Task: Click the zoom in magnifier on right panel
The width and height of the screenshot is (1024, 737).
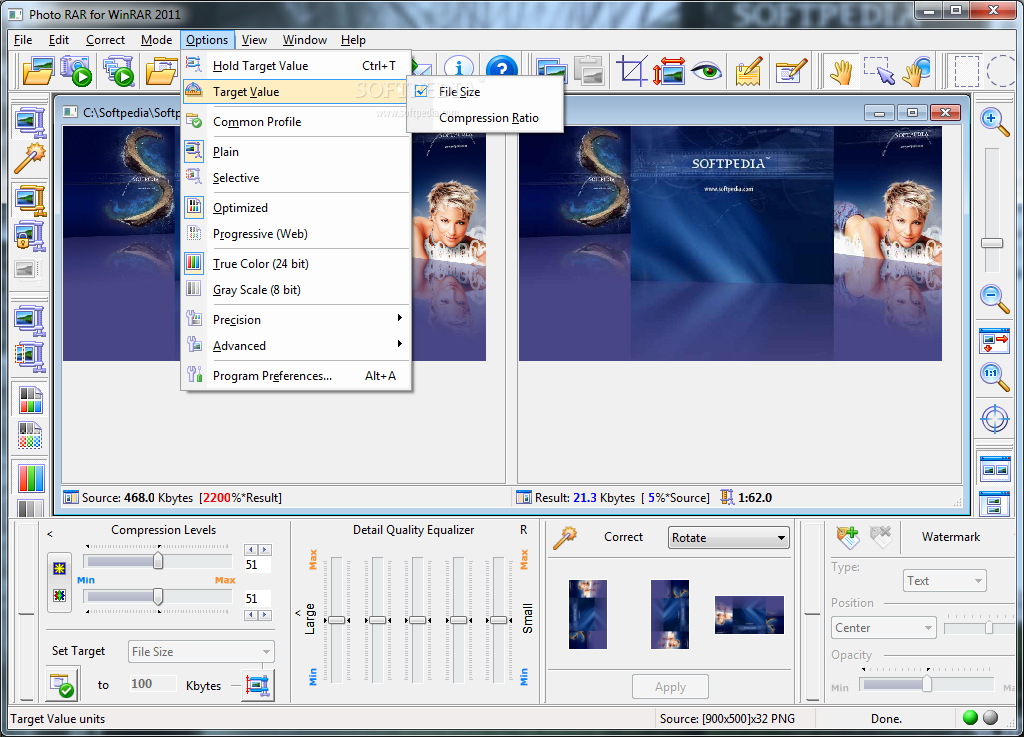Action: point(994,121)
